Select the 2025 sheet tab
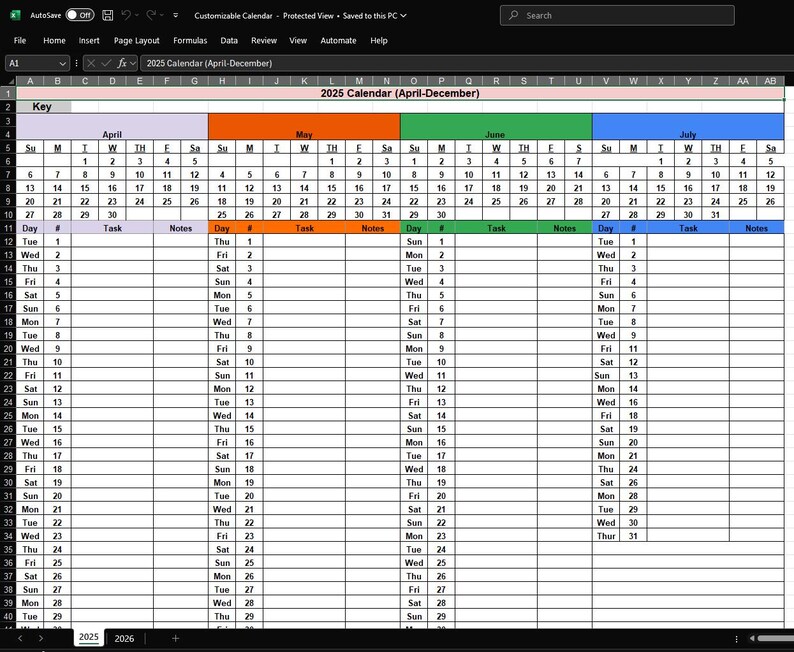Viewport: 794px width, 652px height. 89,637
